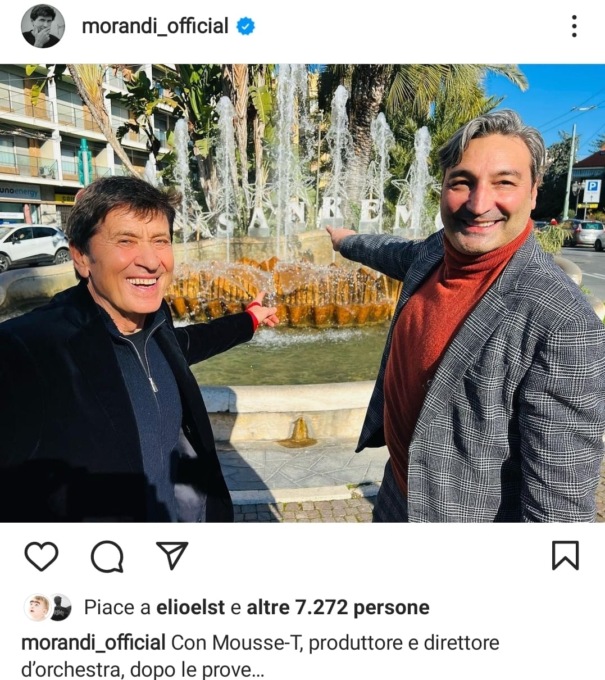Share post via paper plane icon

[172, 555]
